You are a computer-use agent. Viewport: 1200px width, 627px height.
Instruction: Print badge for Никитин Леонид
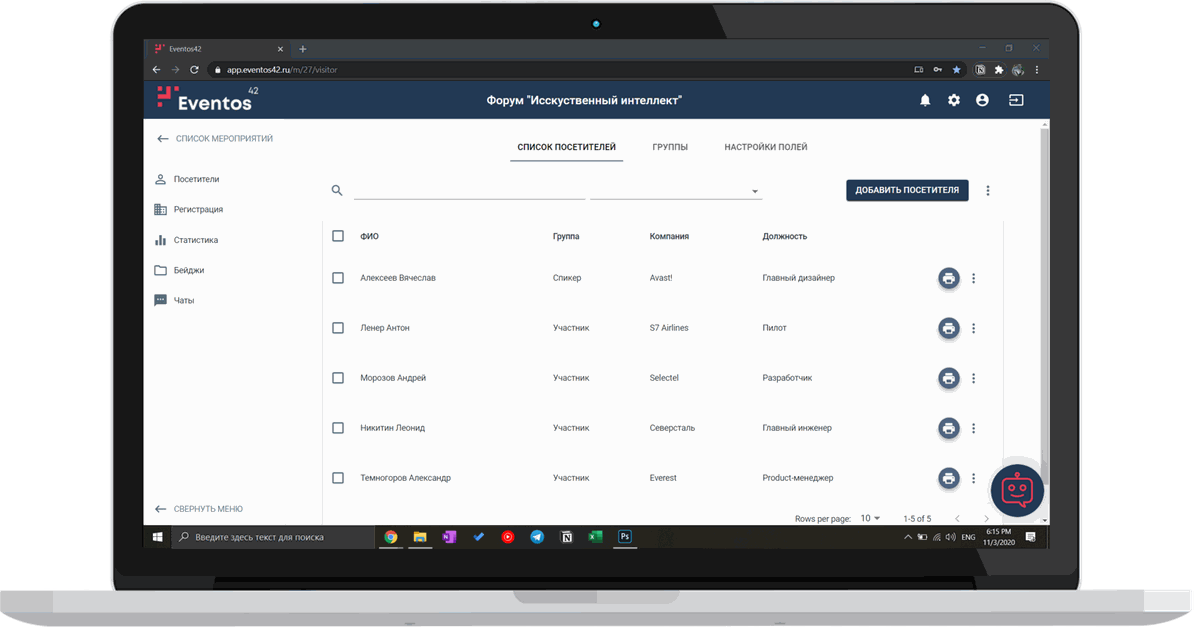pyautogui.click(x=948, y=428)
